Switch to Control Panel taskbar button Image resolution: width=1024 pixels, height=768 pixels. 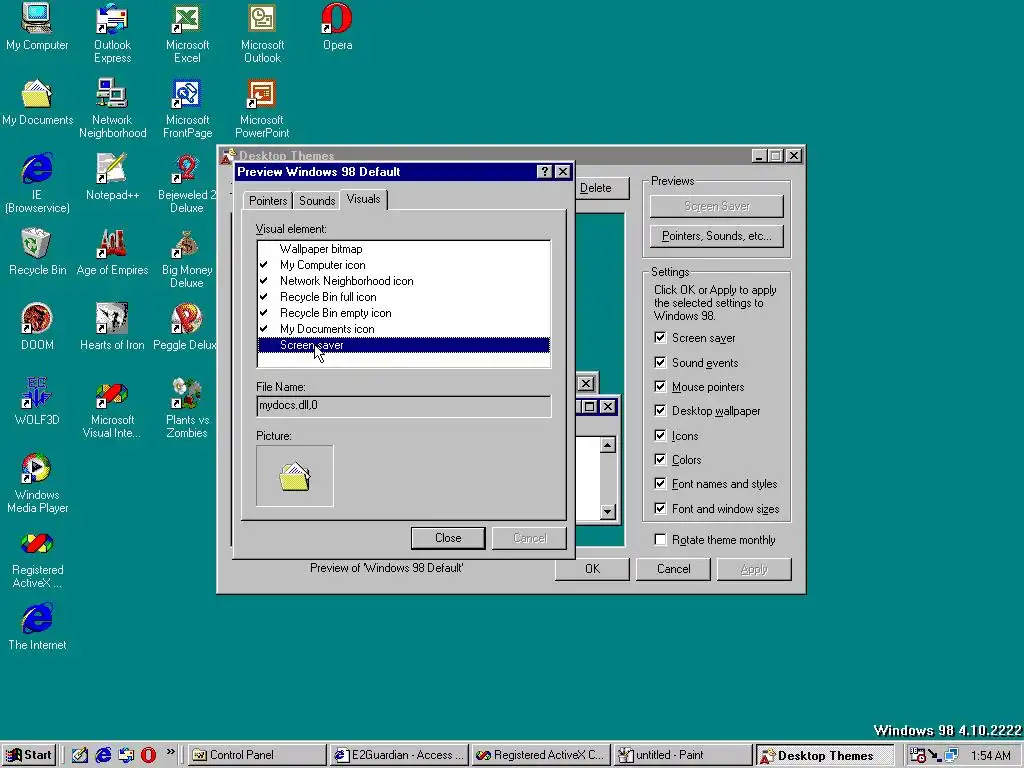257,755
